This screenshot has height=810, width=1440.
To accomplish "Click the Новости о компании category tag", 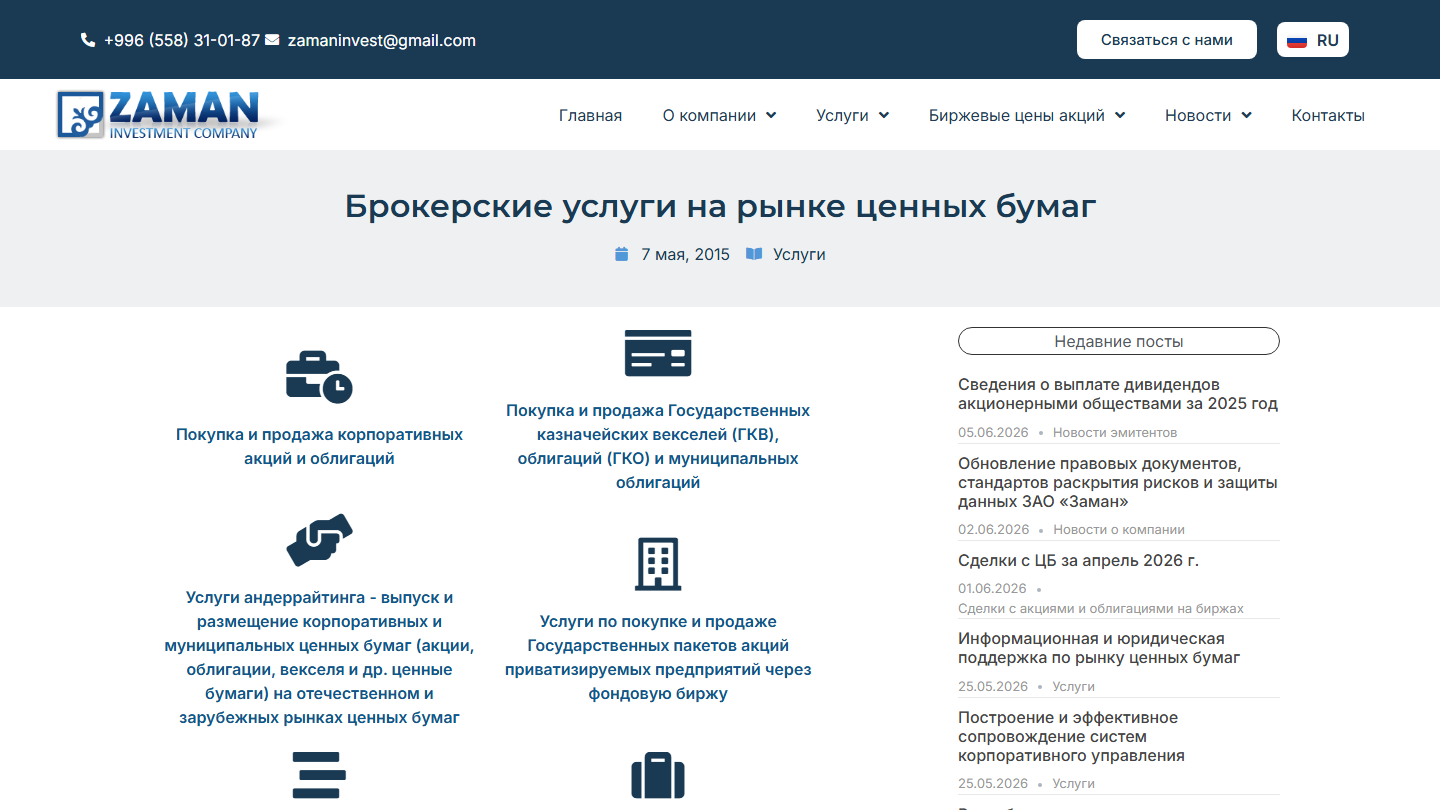I will (x=1119, y=529).
